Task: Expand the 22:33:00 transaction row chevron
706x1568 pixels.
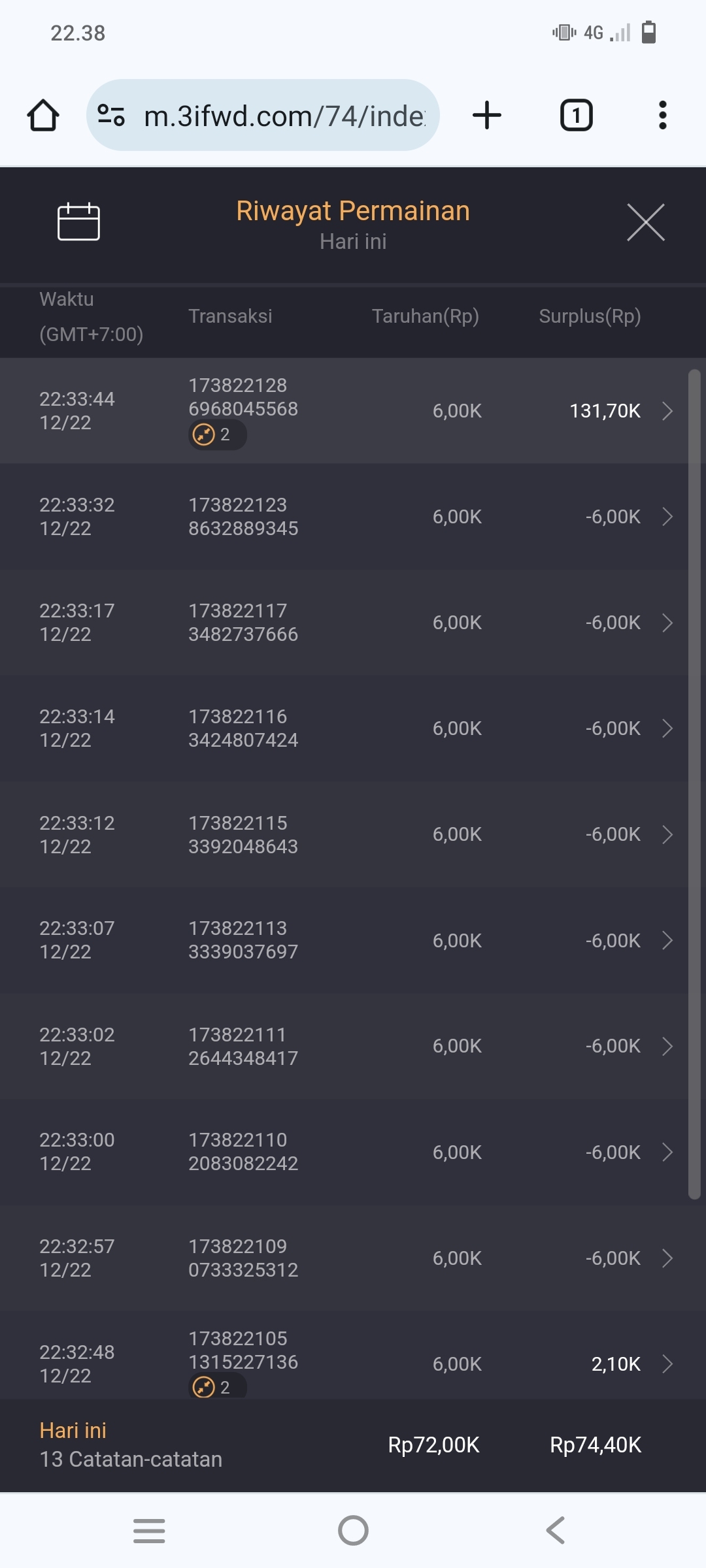Action: 667,1152
